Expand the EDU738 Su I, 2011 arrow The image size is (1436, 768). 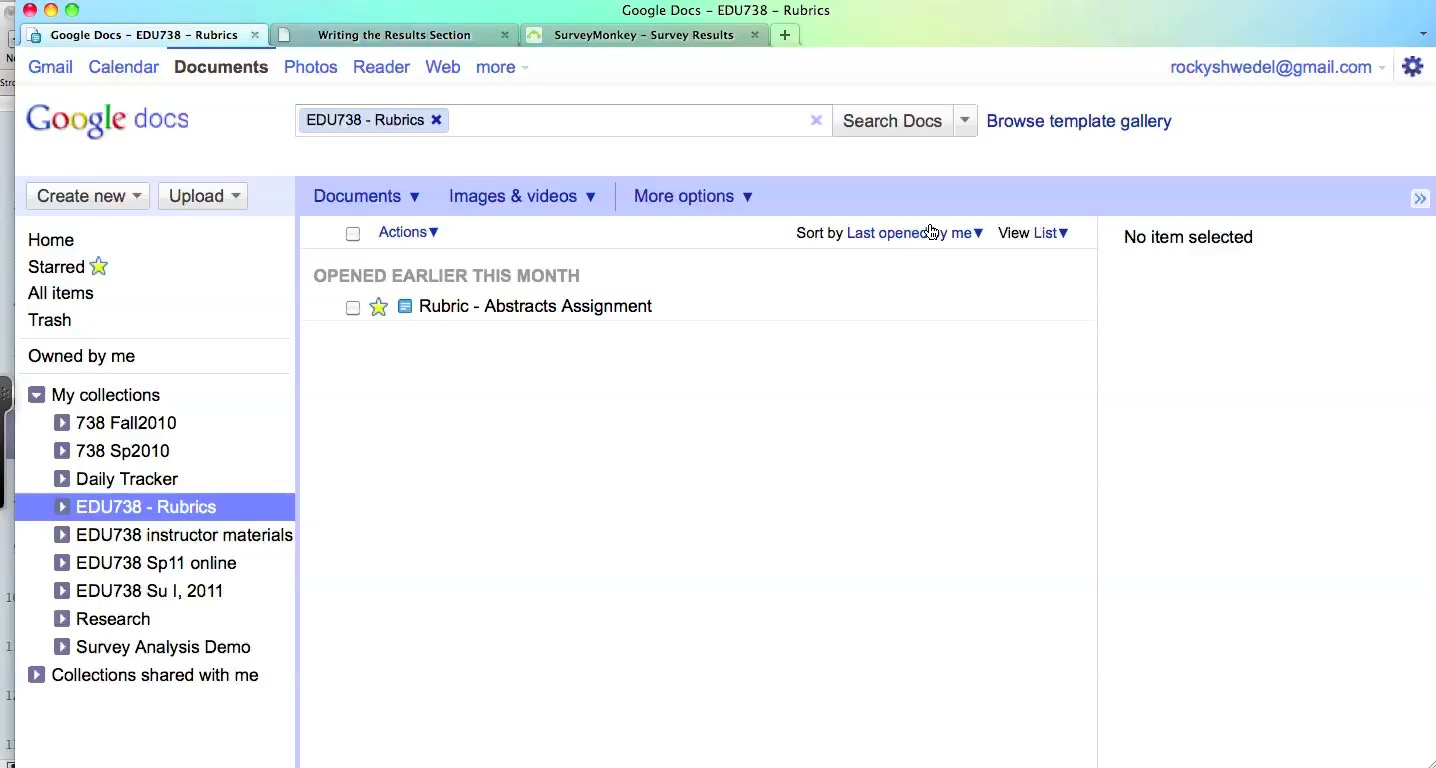[x=62, y=591]
